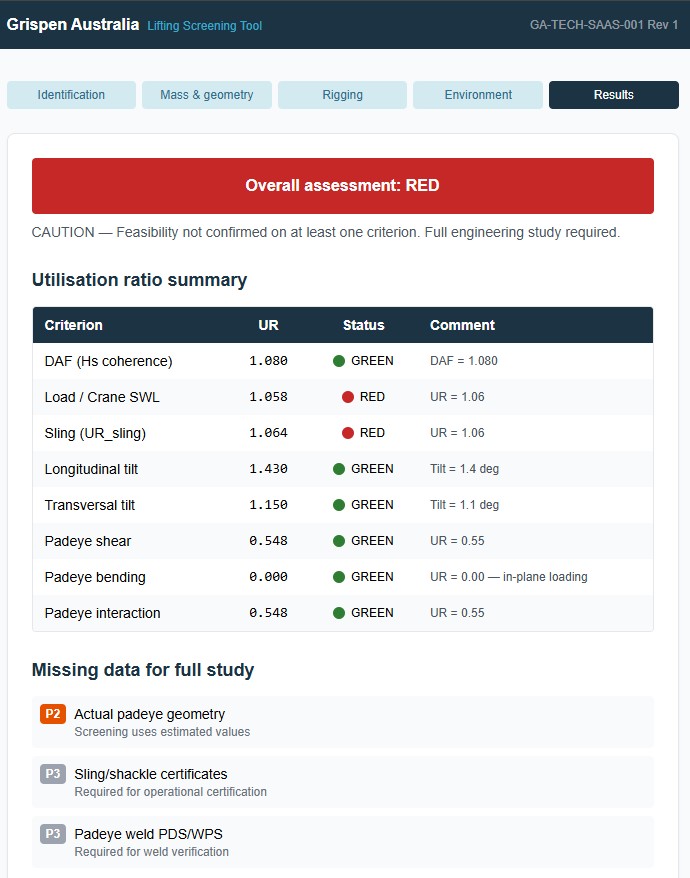This screenshot has height=878, width=690.
Task: Select the Sling (UR_sling) criterion
Action: pos(95,433)
